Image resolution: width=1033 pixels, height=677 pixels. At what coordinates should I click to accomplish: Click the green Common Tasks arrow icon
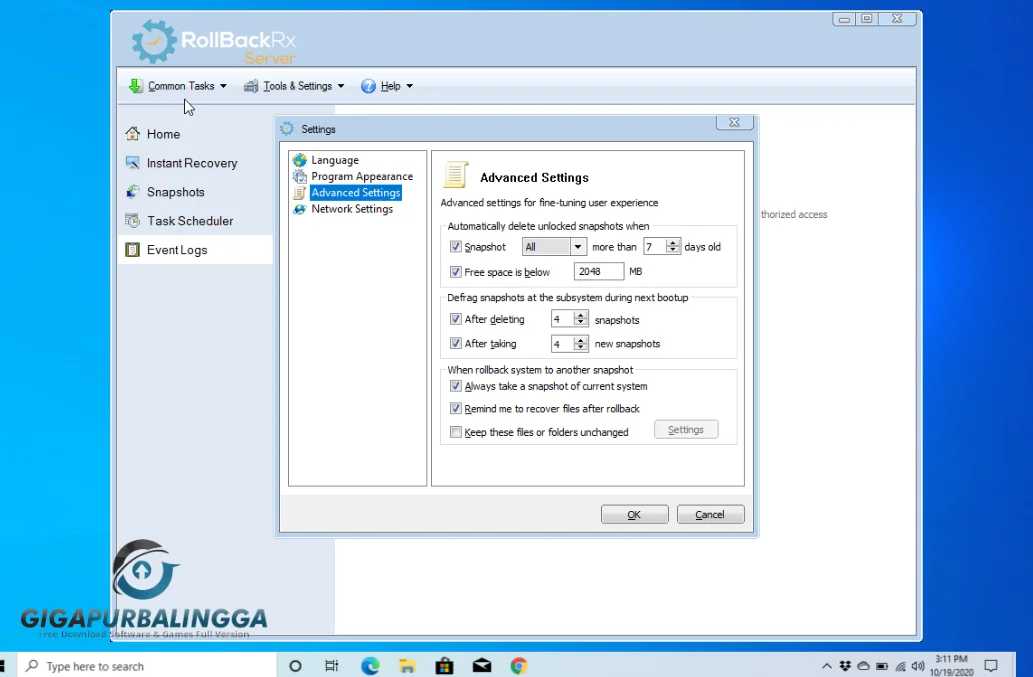[135, 86]
